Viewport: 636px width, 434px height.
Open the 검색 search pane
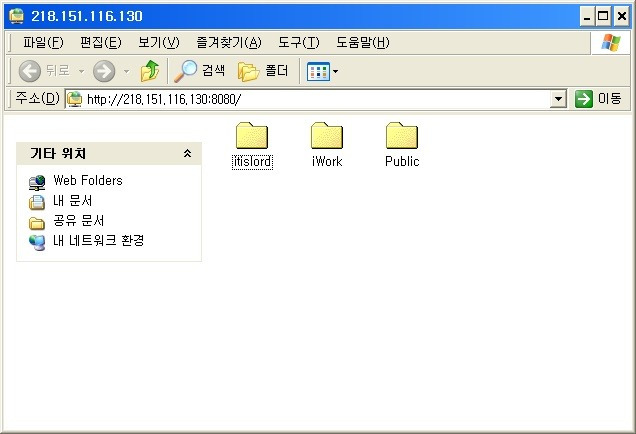[x=200, y=71]
